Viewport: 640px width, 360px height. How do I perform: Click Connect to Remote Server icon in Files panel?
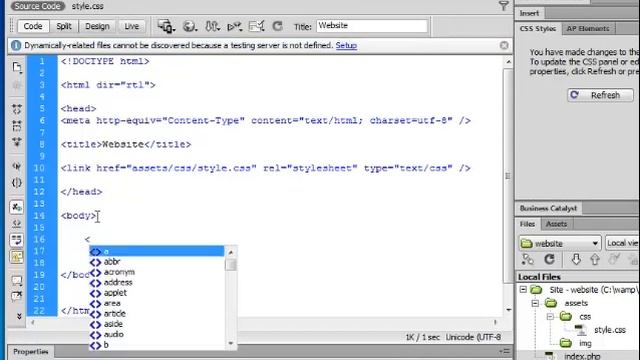527,259
